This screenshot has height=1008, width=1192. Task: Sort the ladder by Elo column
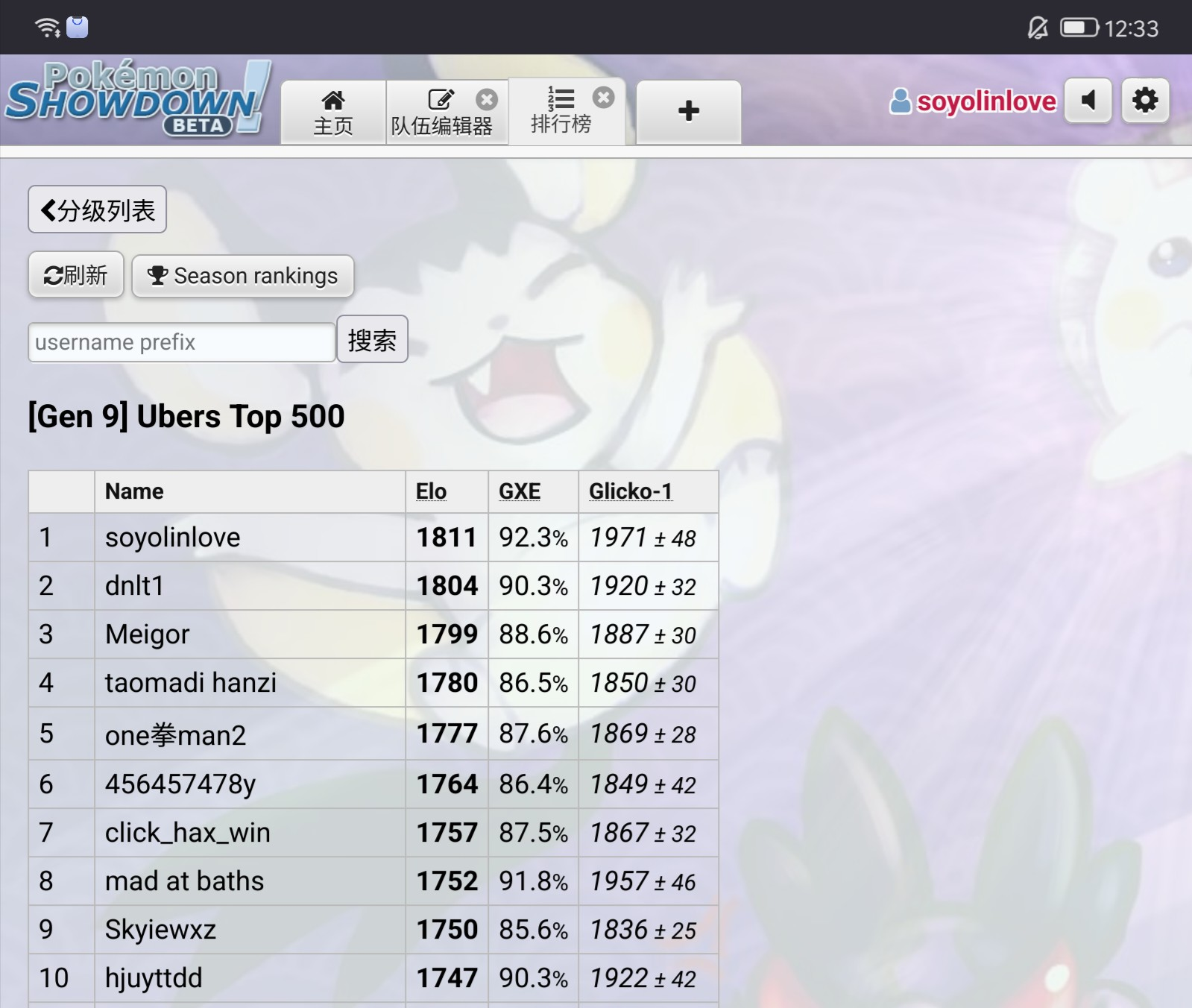pos(431,491)
